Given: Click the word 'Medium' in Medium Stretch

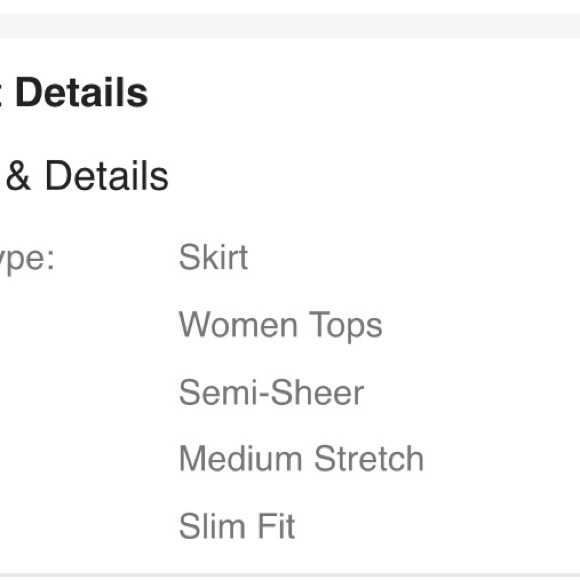Looking at the screenshot, I should (240, 458).
